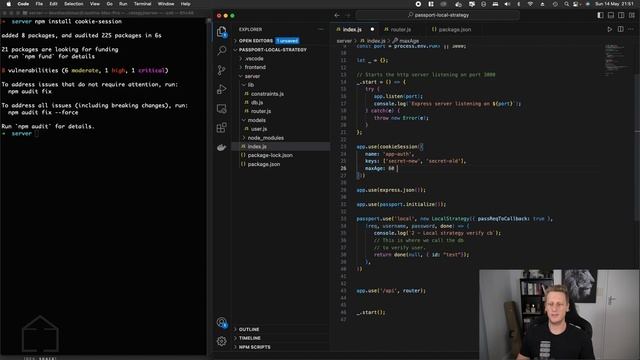Select index.js in the explorer tree
The height and width of the screenshot is (360, 640).
pos(257,147)
